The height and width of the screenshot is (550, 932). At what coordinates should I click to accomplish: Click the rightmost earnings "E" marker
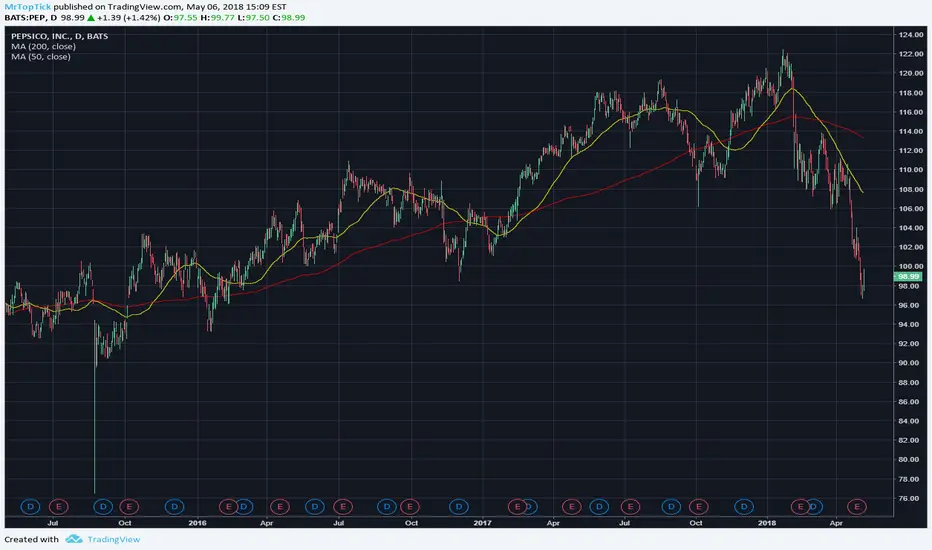click(857, 507)
